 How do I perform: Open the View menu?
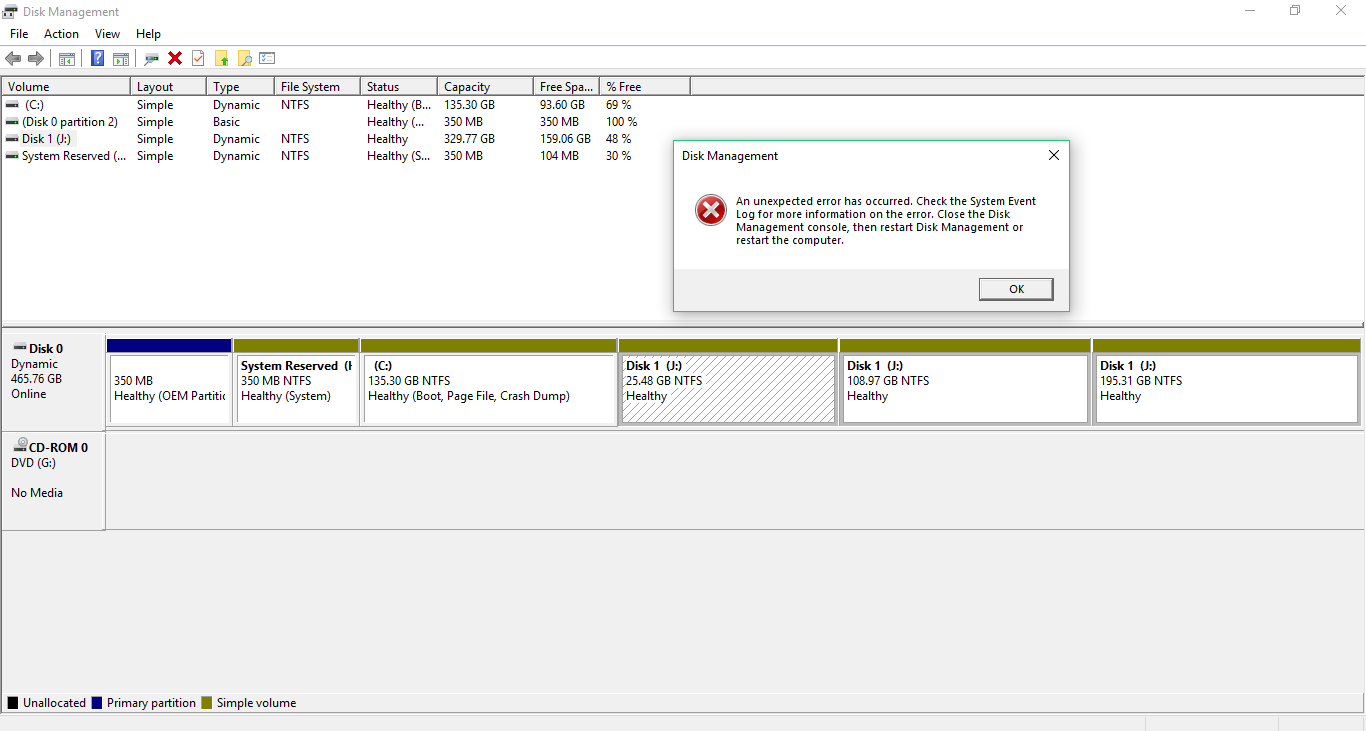click(107, 34)
